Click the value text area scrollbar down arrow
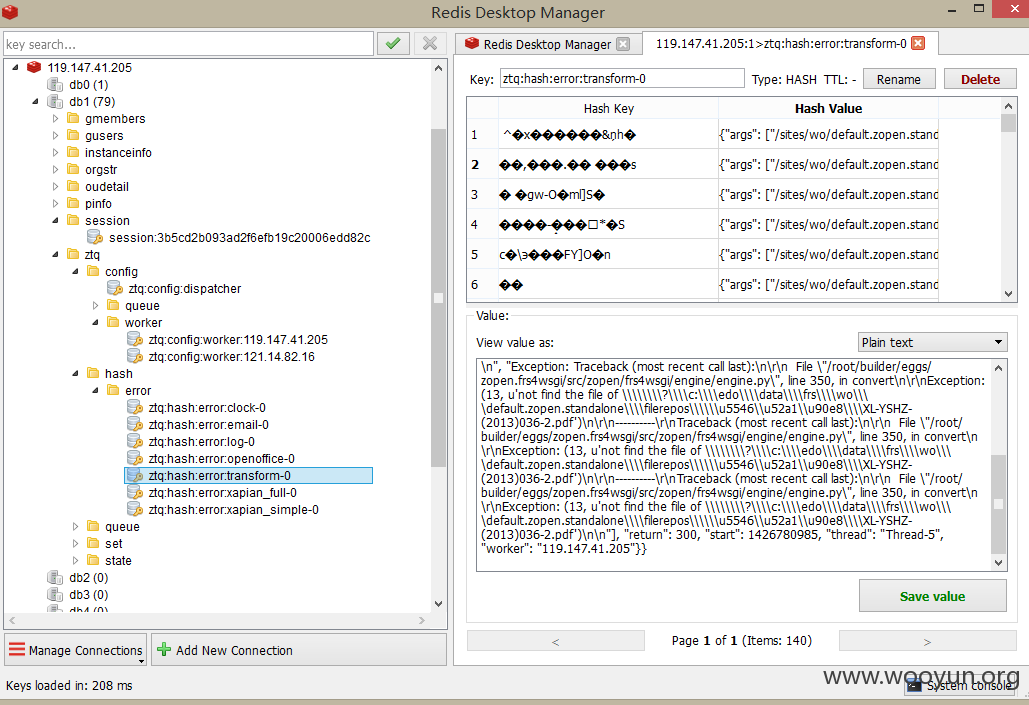 pyautogui.click(x=998, y=563)
